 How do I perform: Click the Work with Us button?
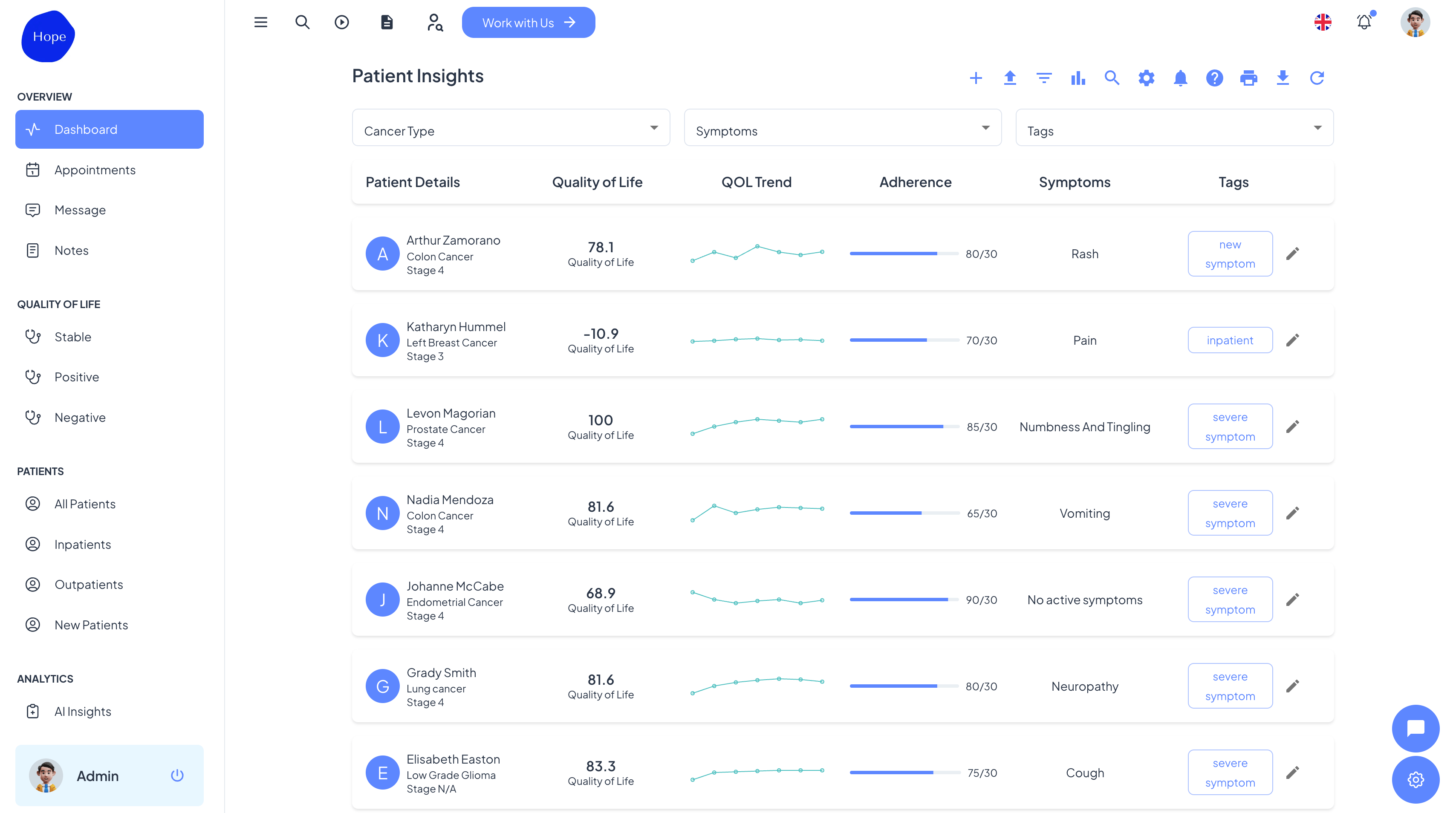(529, 23)
